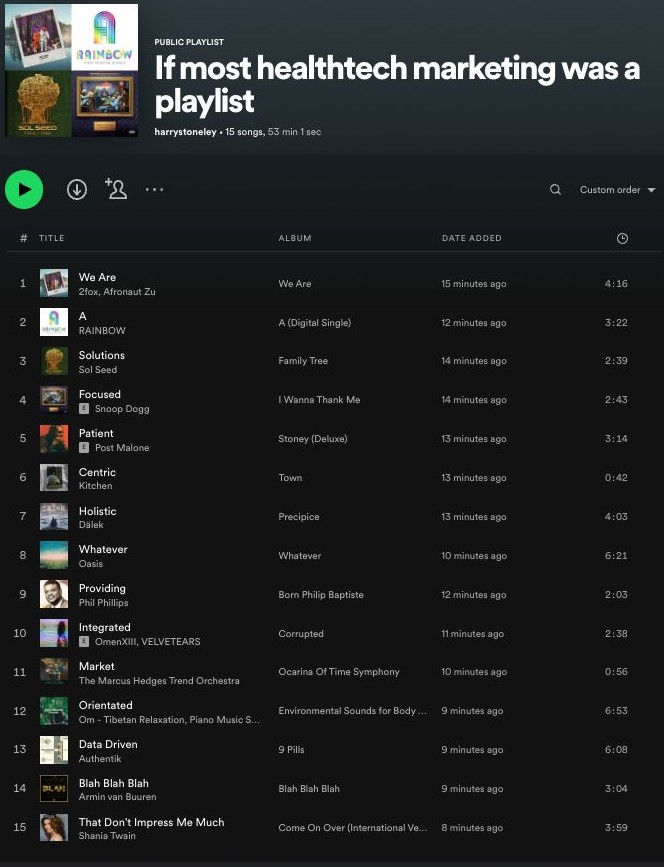Sort by the Album column header
Viewport: 664px width, 867px height.
tap(295, 238)
